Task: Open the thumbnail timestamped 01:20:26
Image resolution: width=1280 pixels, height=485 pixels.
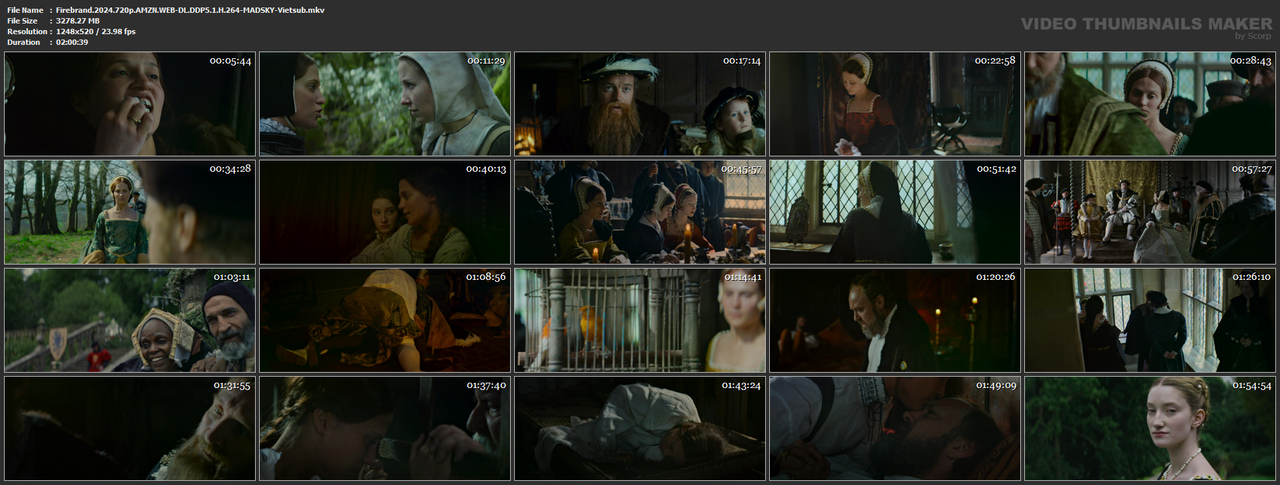Action: (895, 320)
